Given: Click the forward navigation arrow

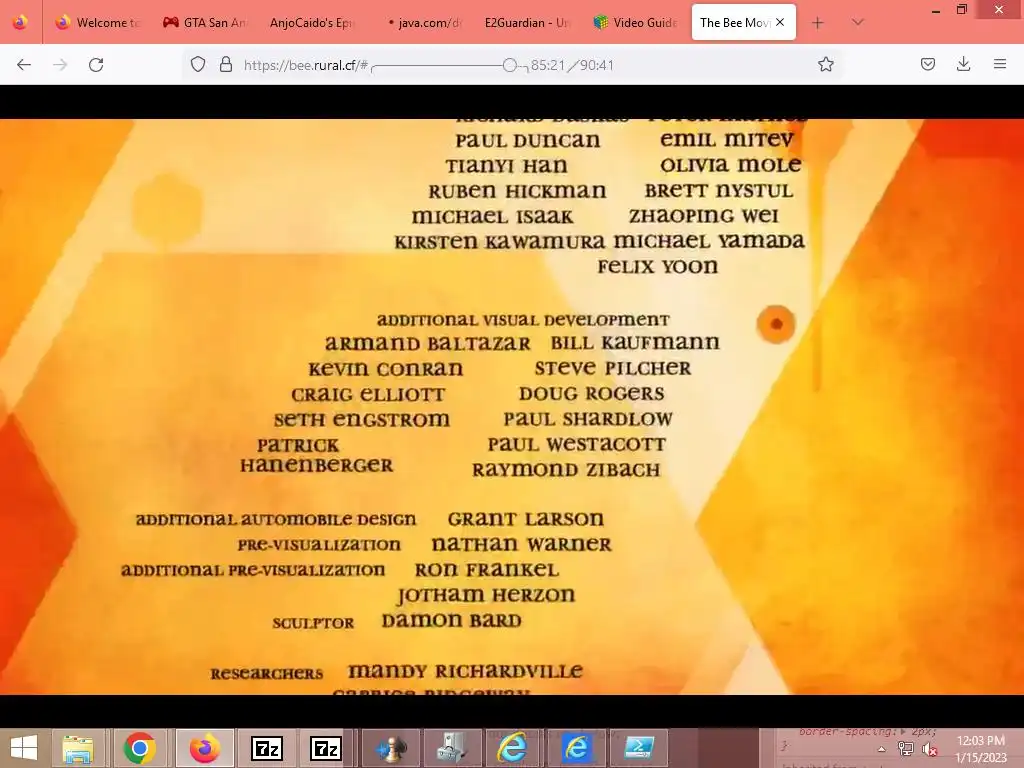Looking at the screenshot, I should click(60, 65).
